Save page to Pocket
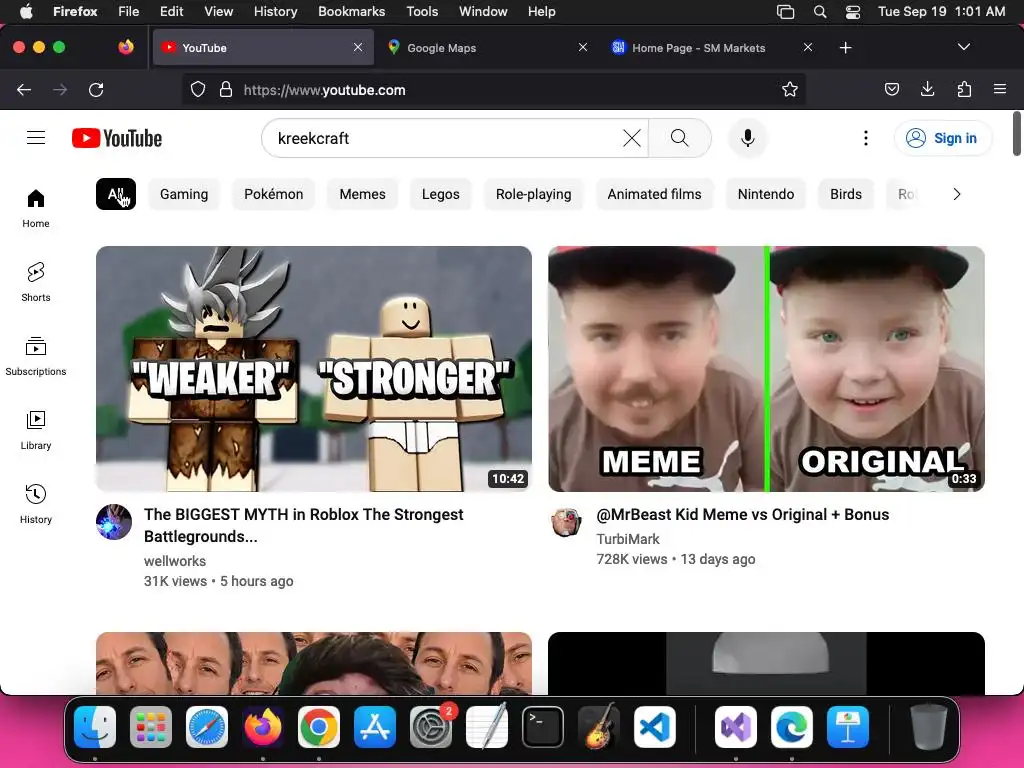Viewport: 1024px width, 768px height. (x=891, y=89)
